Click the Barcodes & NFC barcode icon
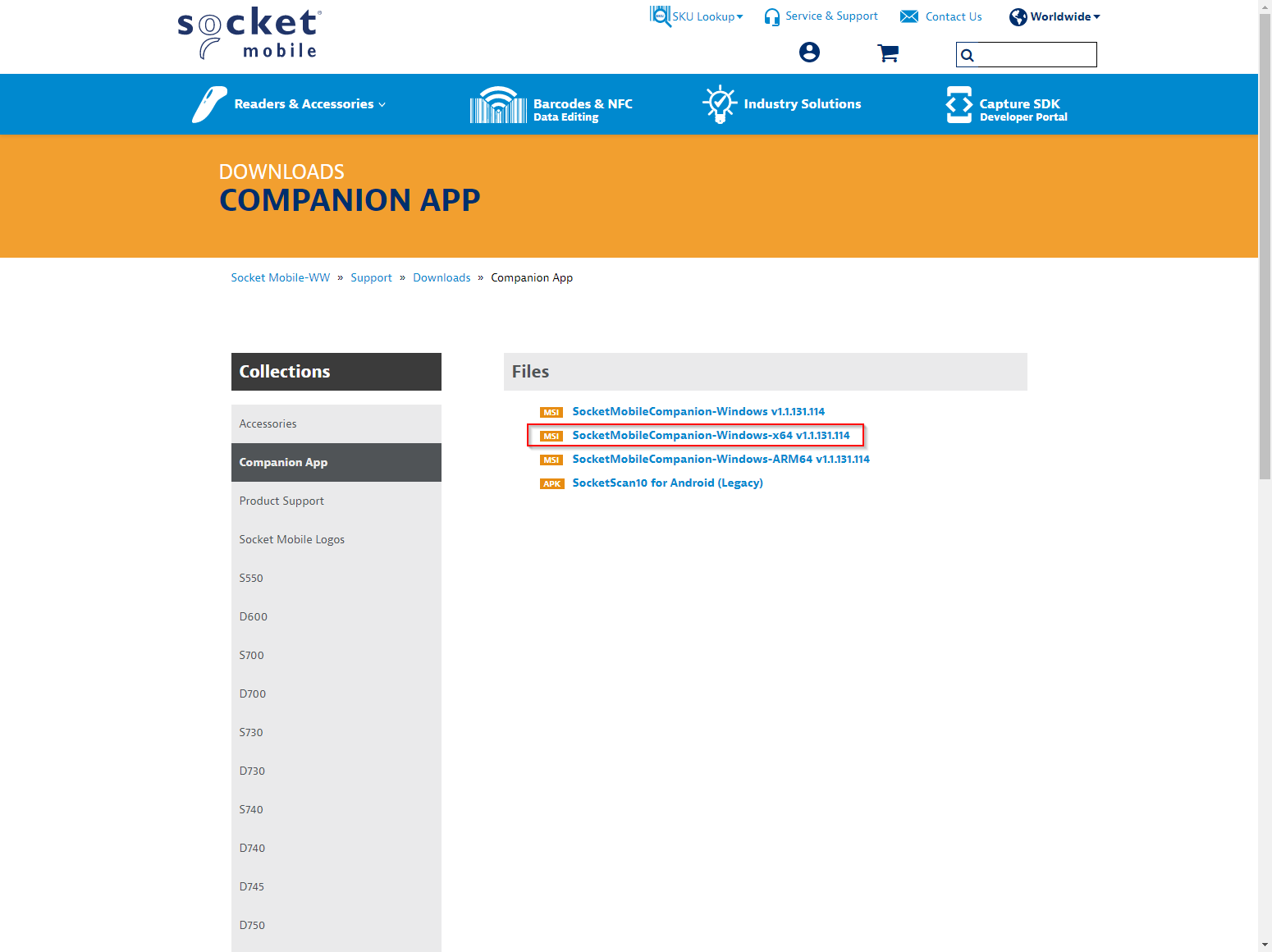The width and height of the screenshot is (1272, 952). point(498,105)
